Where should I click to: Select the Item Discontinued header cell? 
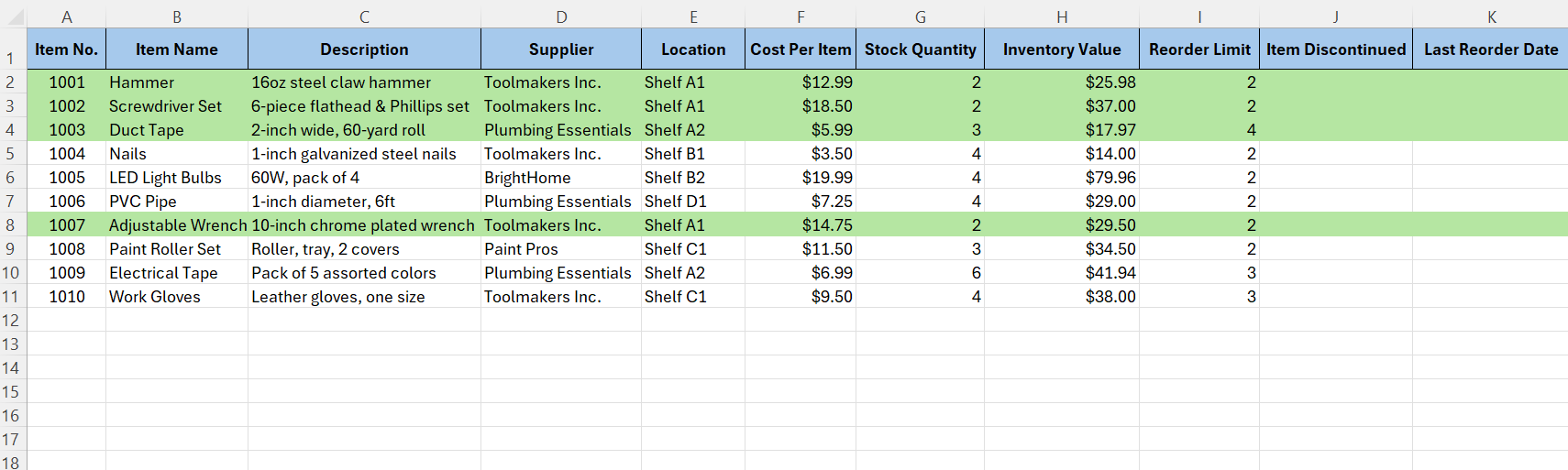[1335, 49]
